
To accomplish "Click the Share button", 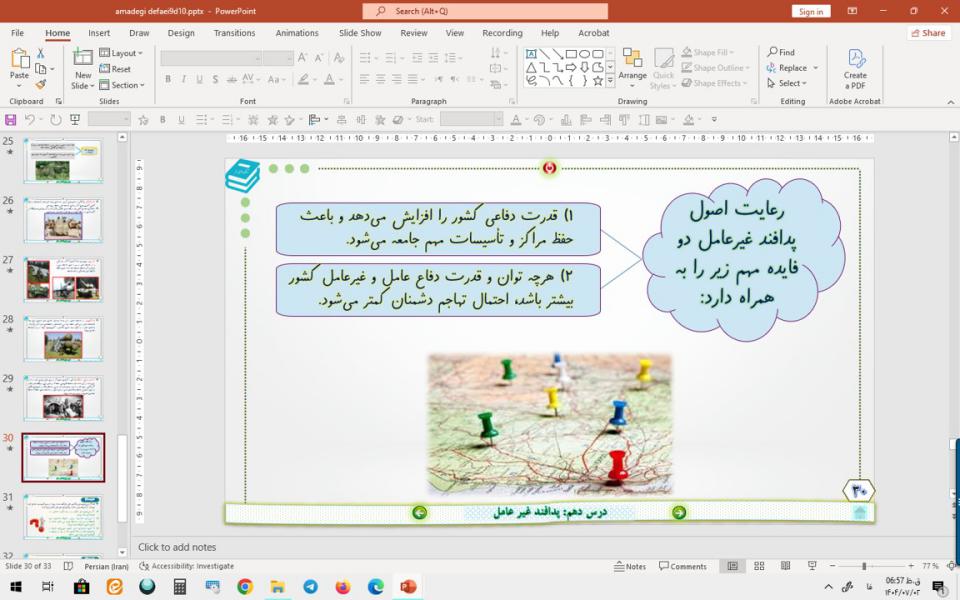I will coord(929,33).
